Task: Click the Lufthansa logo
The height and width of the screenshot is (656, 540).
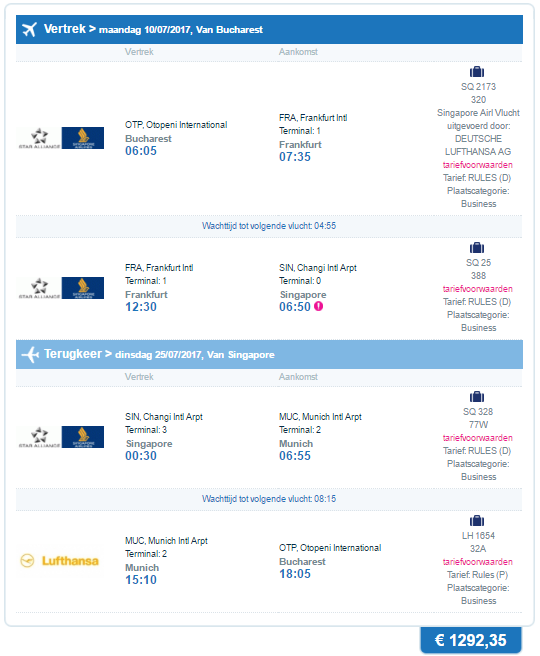Action: tap(59, 561)
